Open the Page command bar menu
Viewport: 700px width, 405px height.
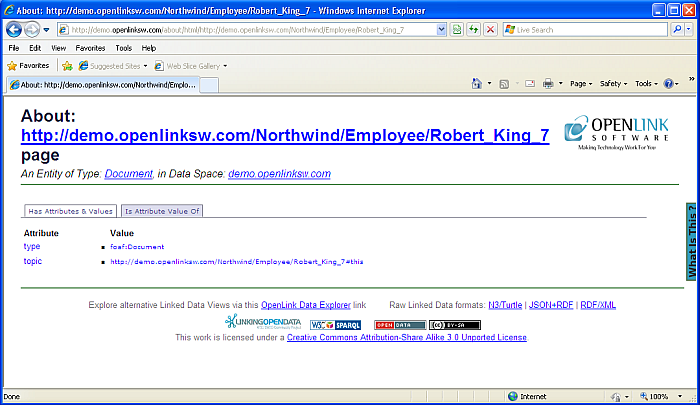pyautogui.click(x=581, y=84)
